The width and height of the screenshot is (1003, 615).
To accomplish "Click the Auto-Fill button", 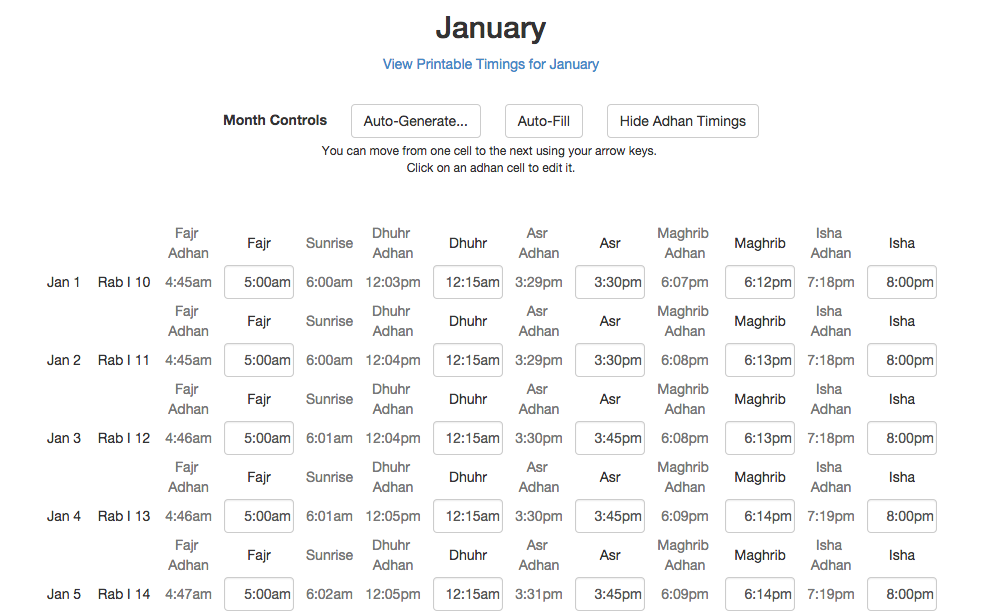I will 544,121.
